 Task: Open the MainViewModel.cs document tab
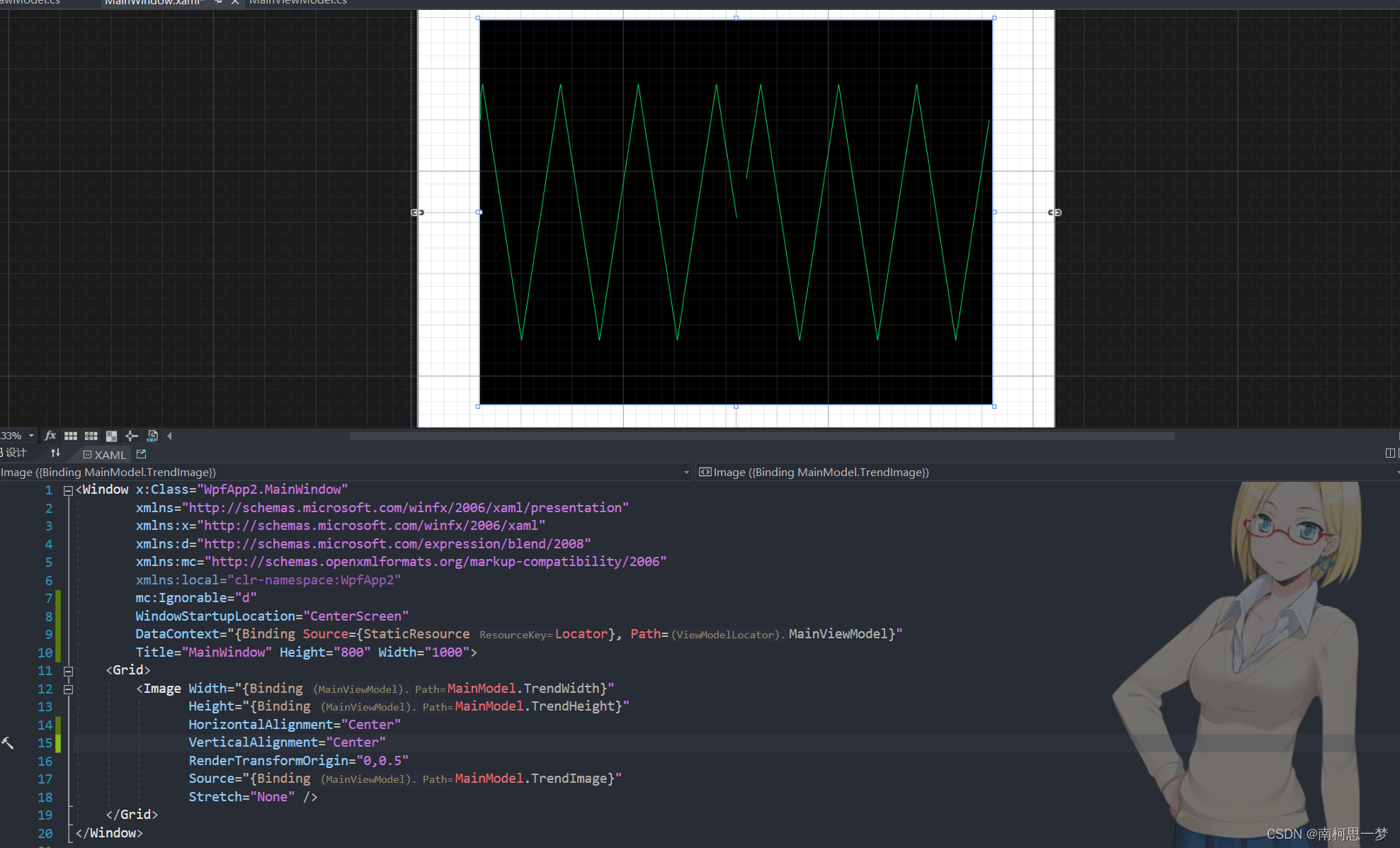(298, 2)
